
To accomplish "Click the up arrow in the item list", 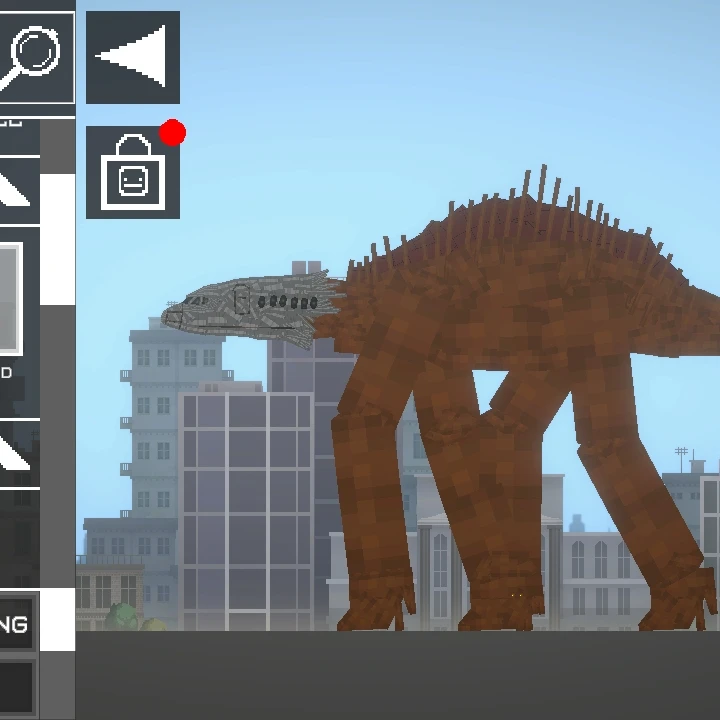I will pos(19,191).
